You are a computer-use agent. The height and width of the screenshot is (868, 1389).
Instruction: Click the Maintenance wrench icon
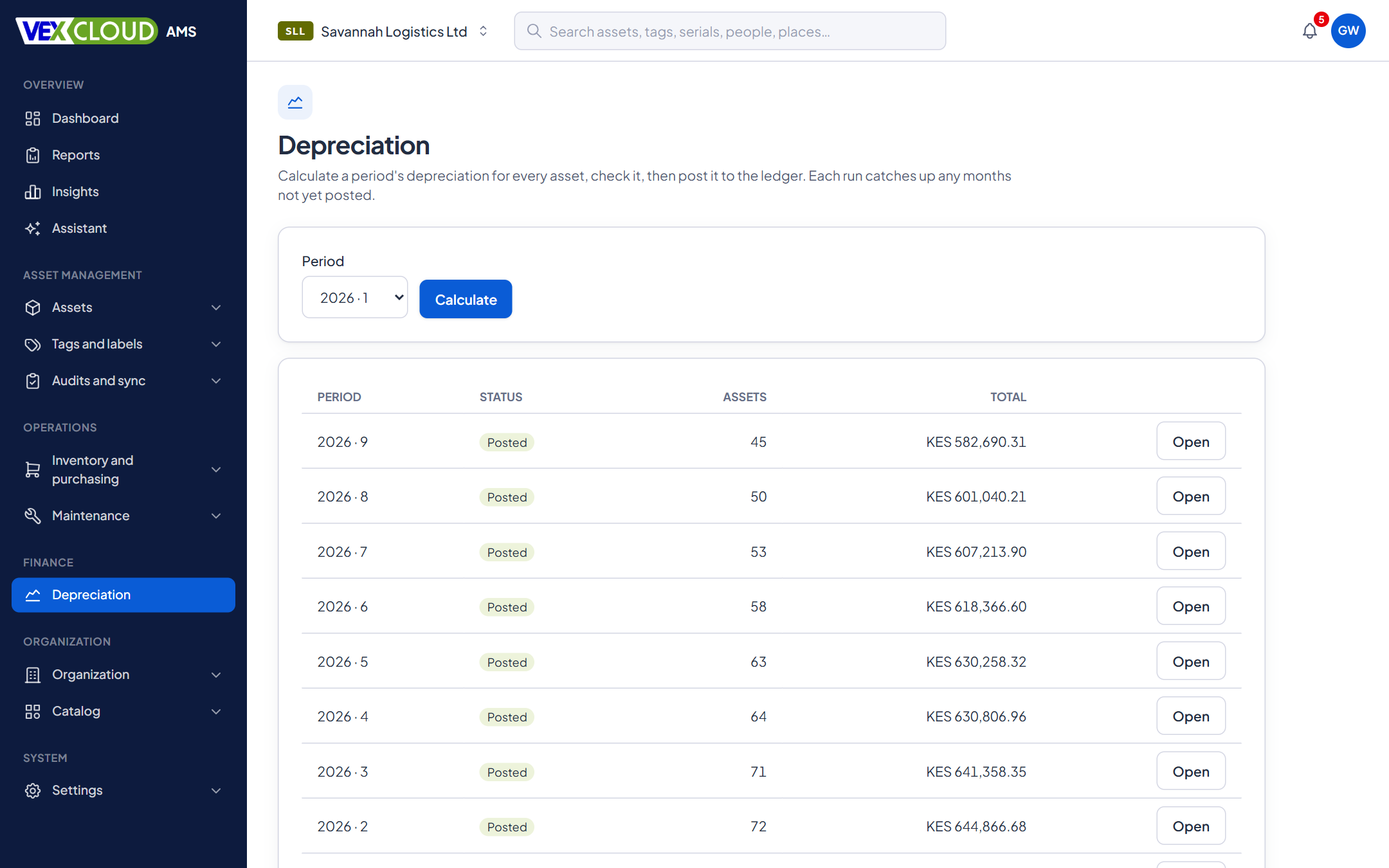(33, 516)
